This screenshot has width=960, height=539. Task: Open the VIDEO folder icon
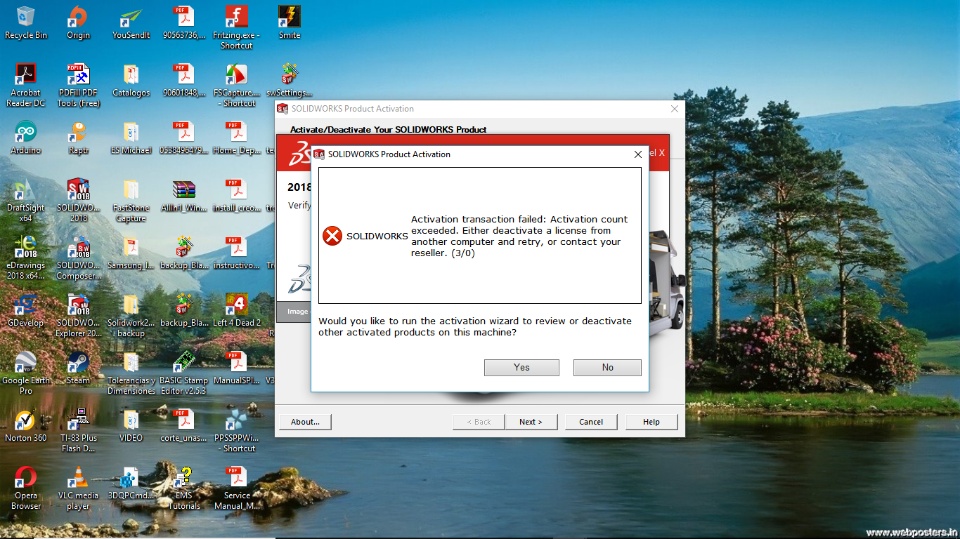pyautogui.click(x=131, y=425)
